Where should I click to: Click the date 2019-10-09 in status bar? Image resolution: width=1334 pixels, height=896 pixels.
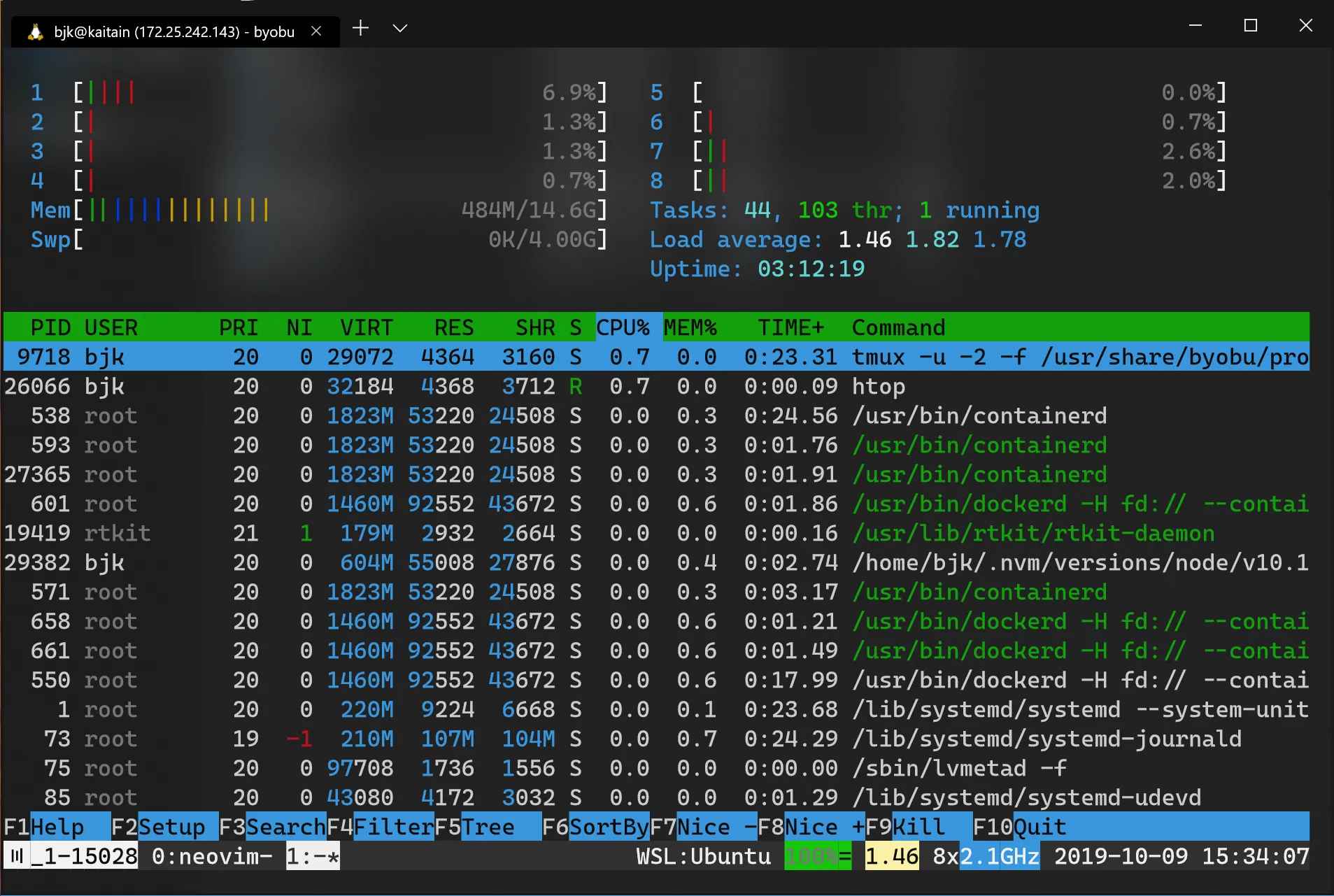click(1121, 856)
